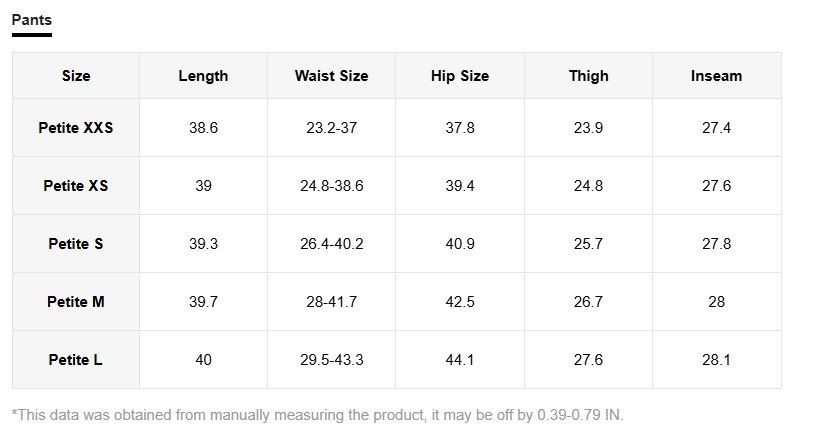Click the Size column header
This screenshot has height=428, width=836.
pos(76,76)
